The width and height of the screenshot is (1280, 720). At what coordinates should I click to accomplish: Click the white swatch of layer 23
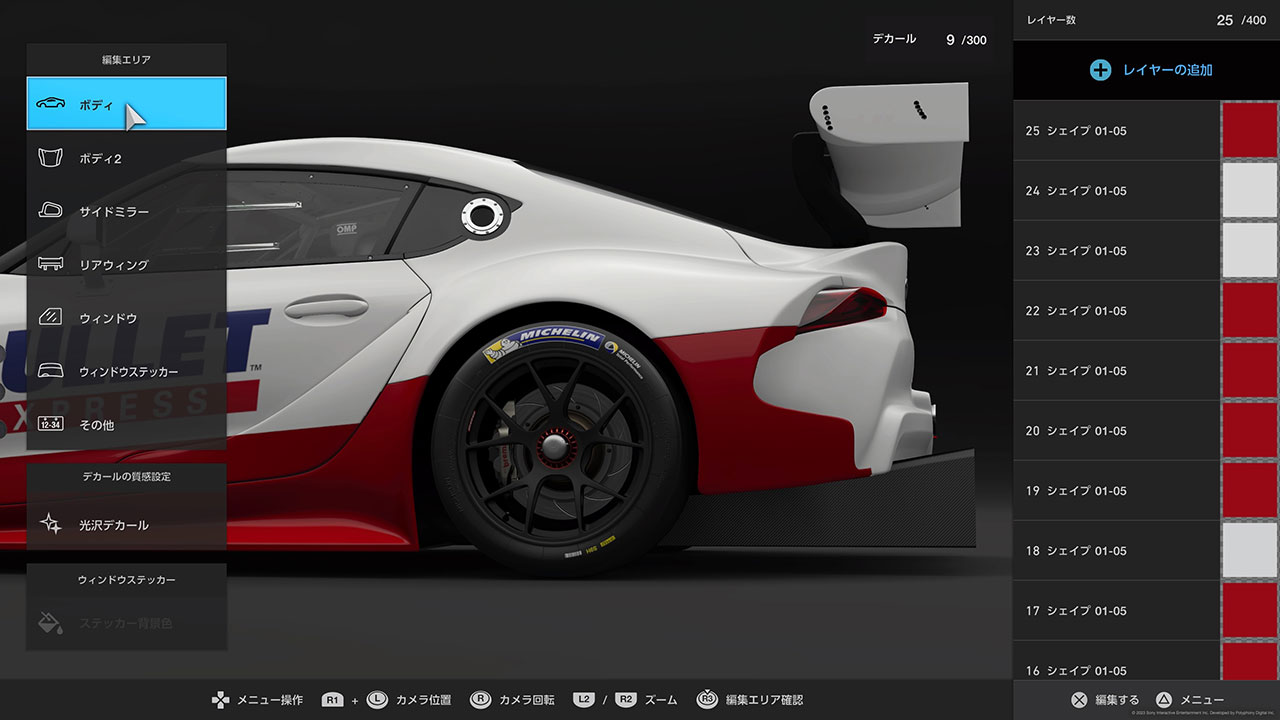click(1250, 250)
